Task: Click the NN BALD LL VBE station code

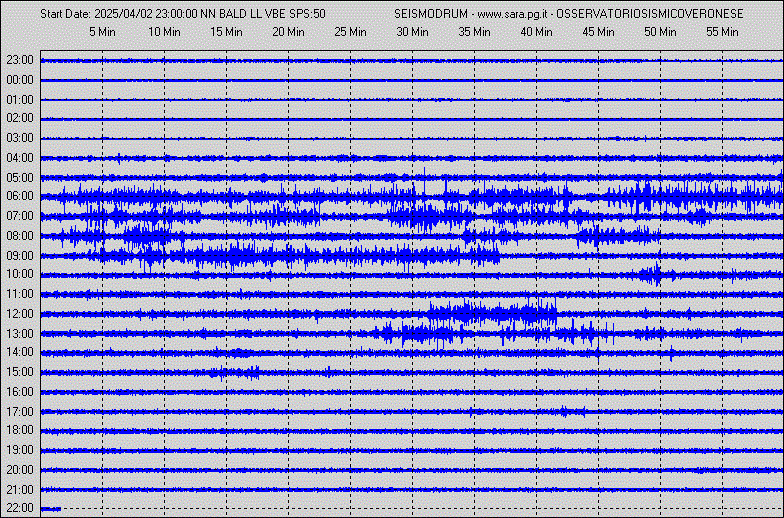Action: (243, 14)
